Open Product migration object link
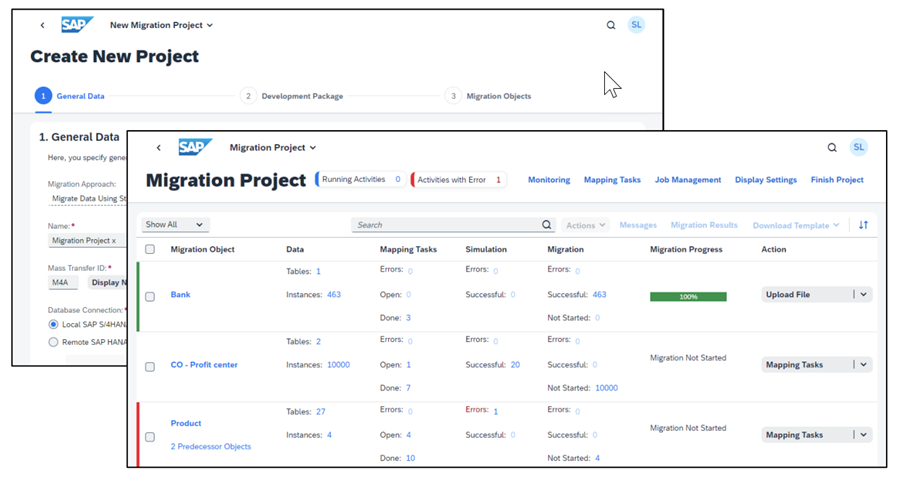 point(186,423)
